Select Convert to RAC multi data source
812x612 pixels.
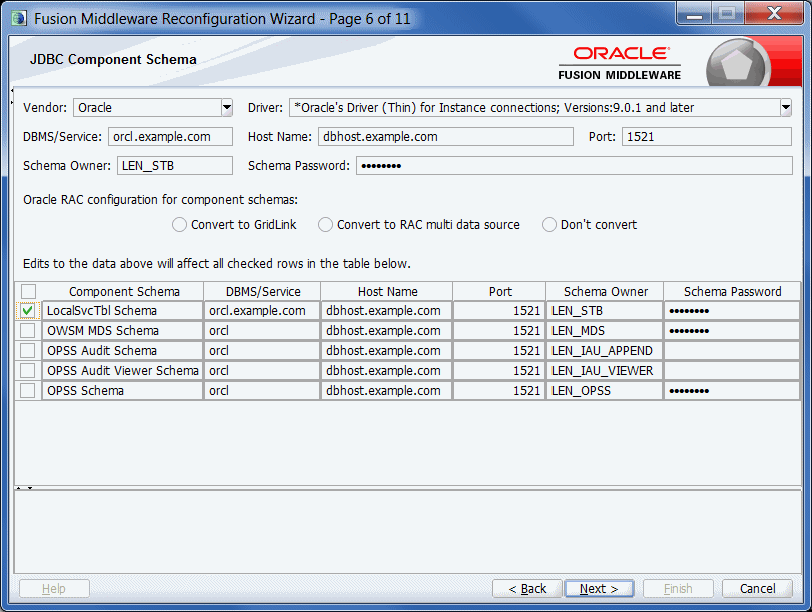(x=325, y=225)
